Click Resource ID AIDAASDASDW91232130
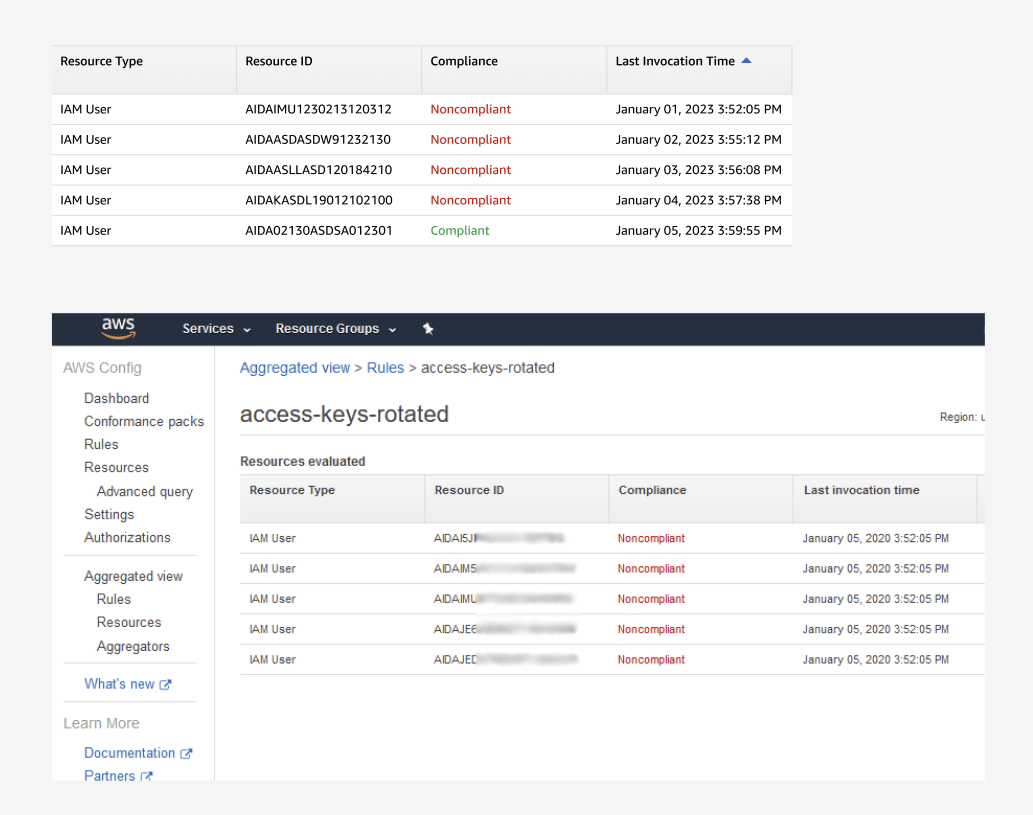The image size is (1033, 815). pos(318,140)
